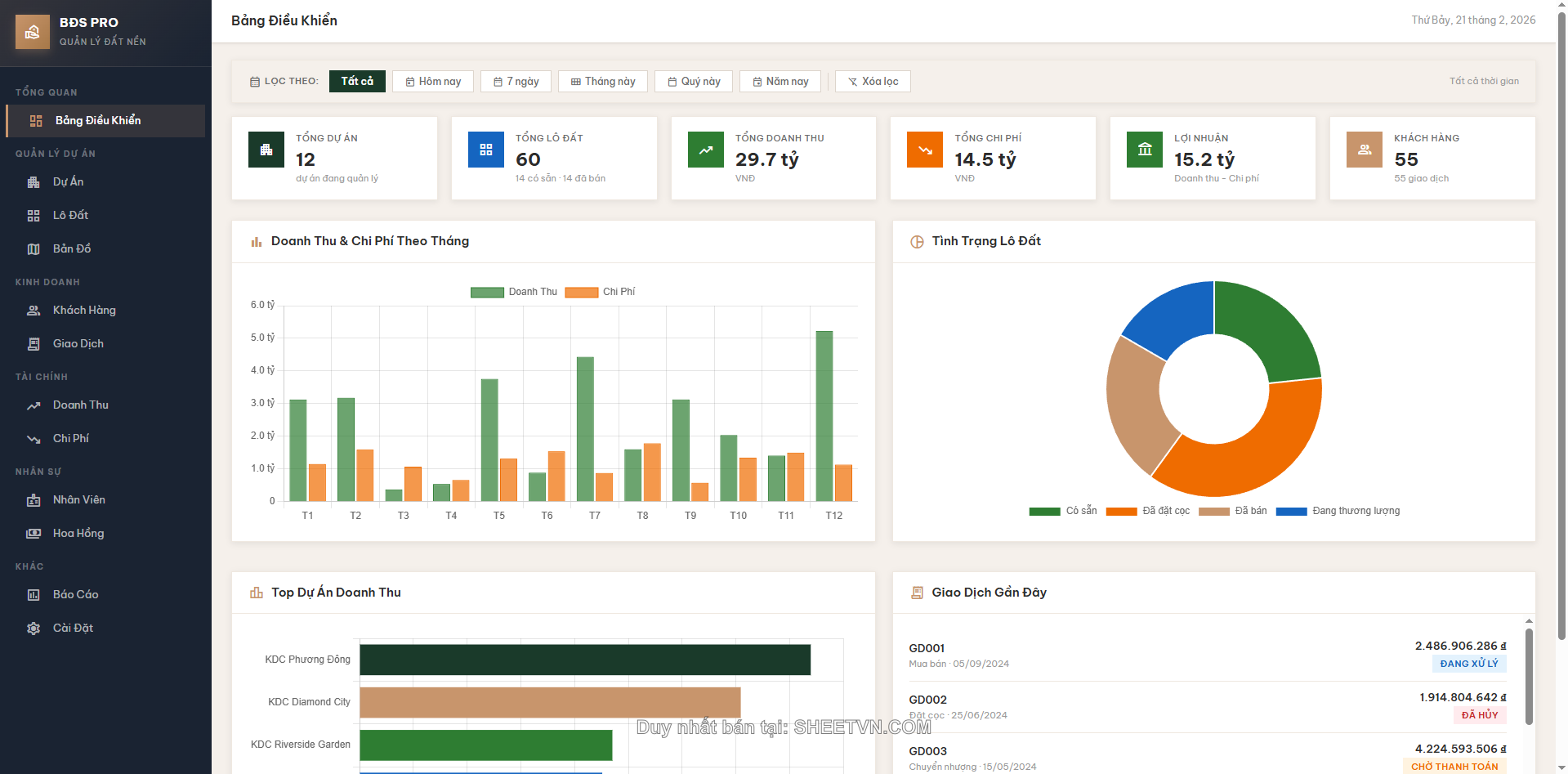The image size is (1568, 774).
Task: Click the Giao Dịch transactions icon
Action: pyautogui.click(x=34, y=343)
